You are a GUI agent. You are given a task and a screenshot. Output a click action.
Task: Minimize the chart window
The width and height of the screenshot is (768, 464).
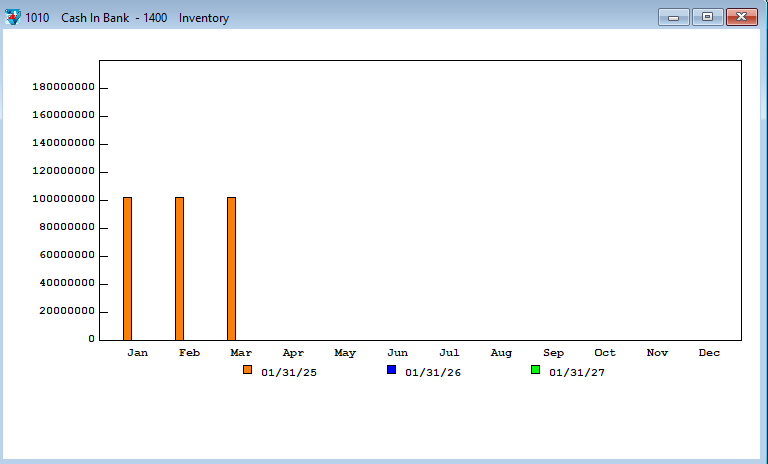tap(673, 17)
